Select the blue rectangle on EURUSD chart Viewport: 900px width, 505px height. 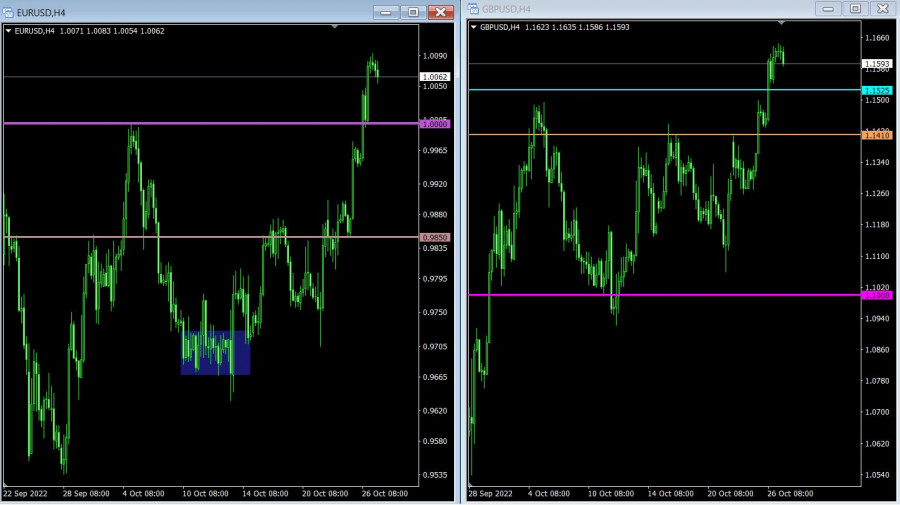point(215,353)
